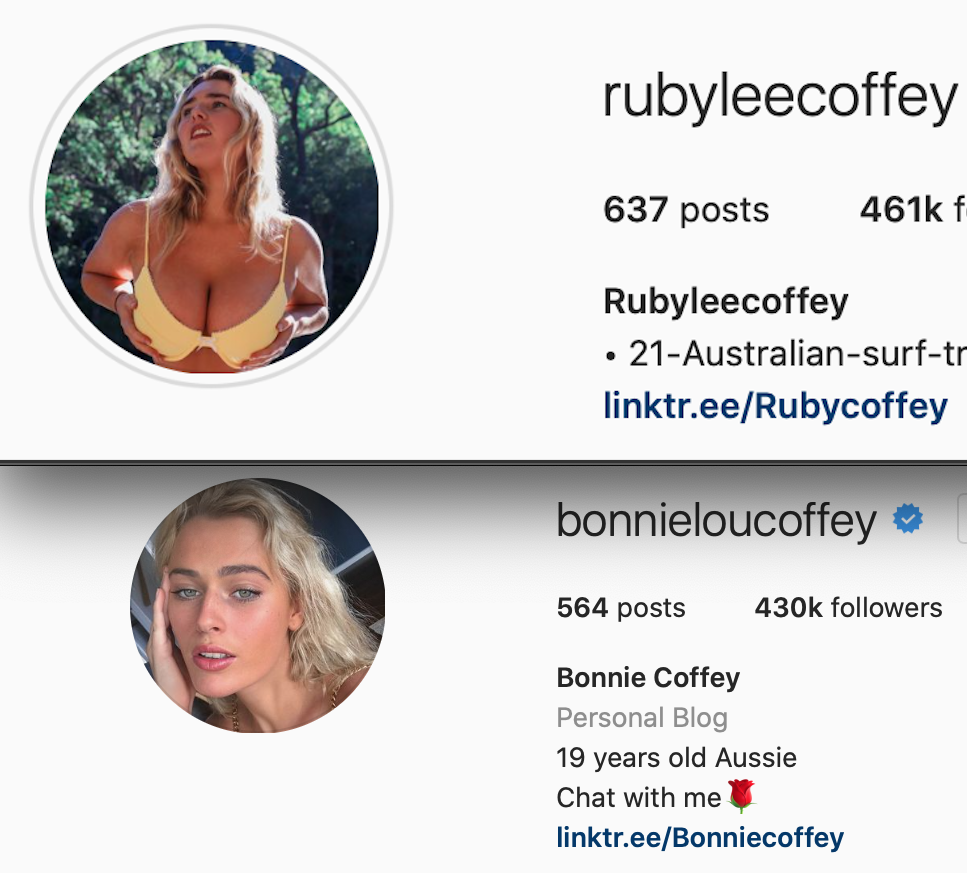The width and height of the screenshot is (967, 873).
Task: Open bonnieloucoffey profile picture
Action: [258, 605]
